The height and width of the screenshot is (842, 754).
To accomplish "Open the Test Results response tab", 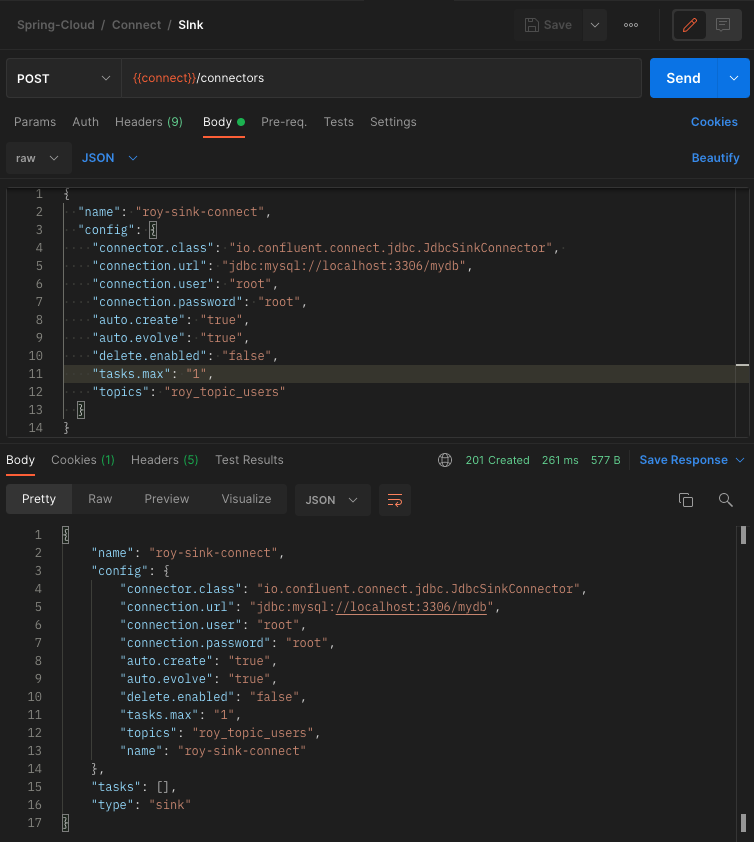I will 249,460.
